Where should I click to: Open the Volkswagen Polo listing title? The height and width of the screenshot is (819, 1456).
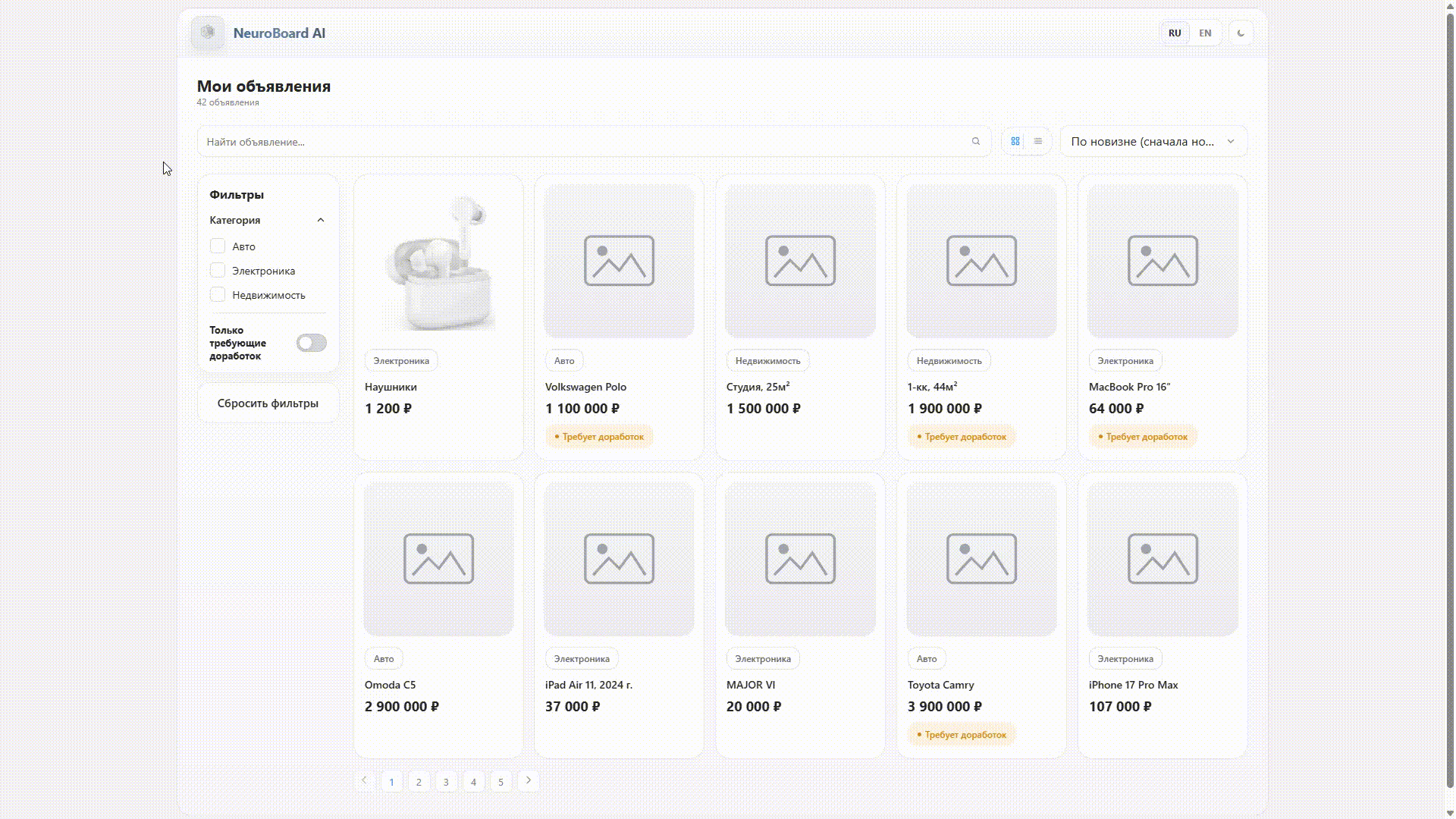pos(585,387)
